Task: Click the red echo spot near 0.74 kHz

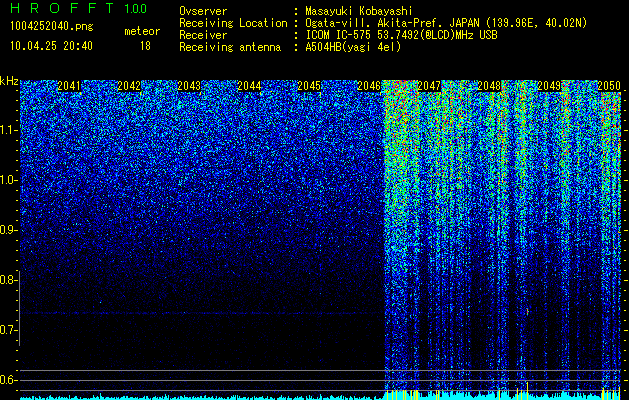Action: [x=527, y=311]
